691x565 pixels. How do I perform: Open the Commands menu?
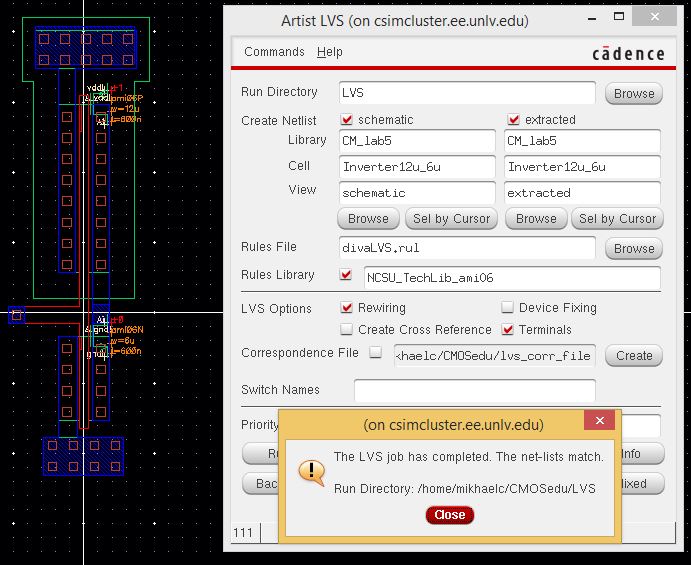point(274,52)
